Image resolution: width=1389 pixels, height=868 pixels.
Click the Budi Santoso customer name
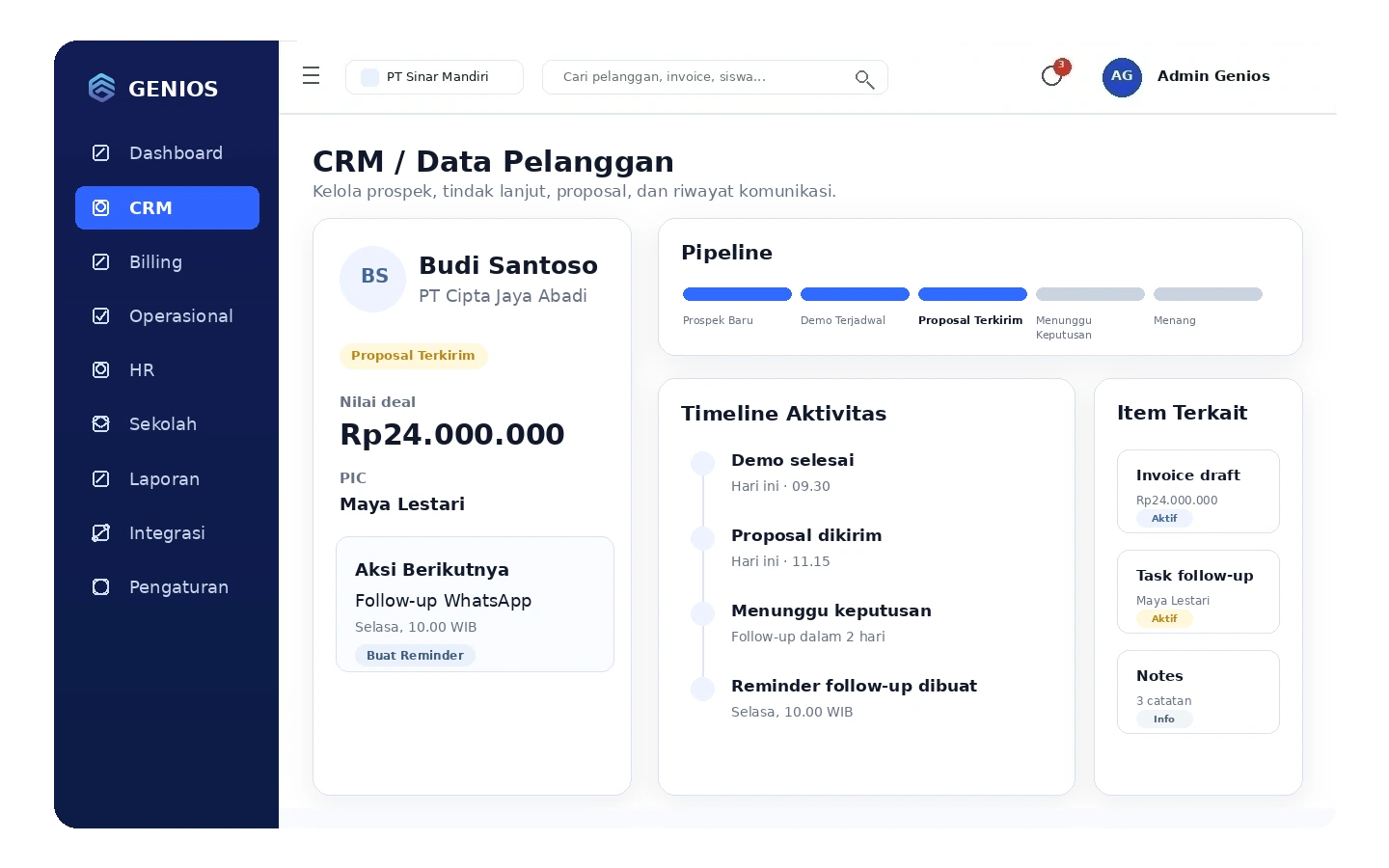508,265
